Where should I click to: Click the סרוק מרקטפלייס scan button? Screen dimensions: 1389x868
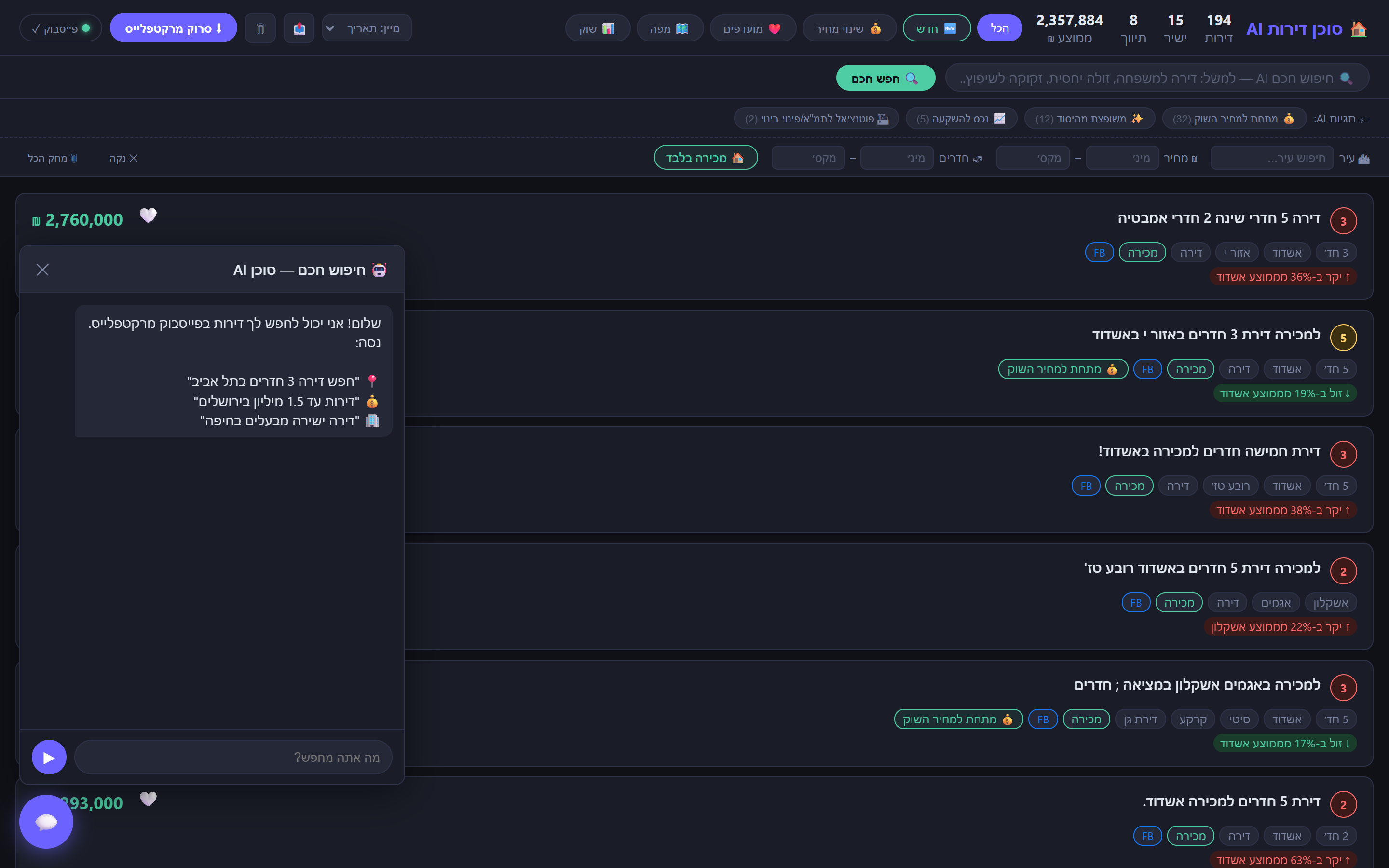[x=173, y=28]
